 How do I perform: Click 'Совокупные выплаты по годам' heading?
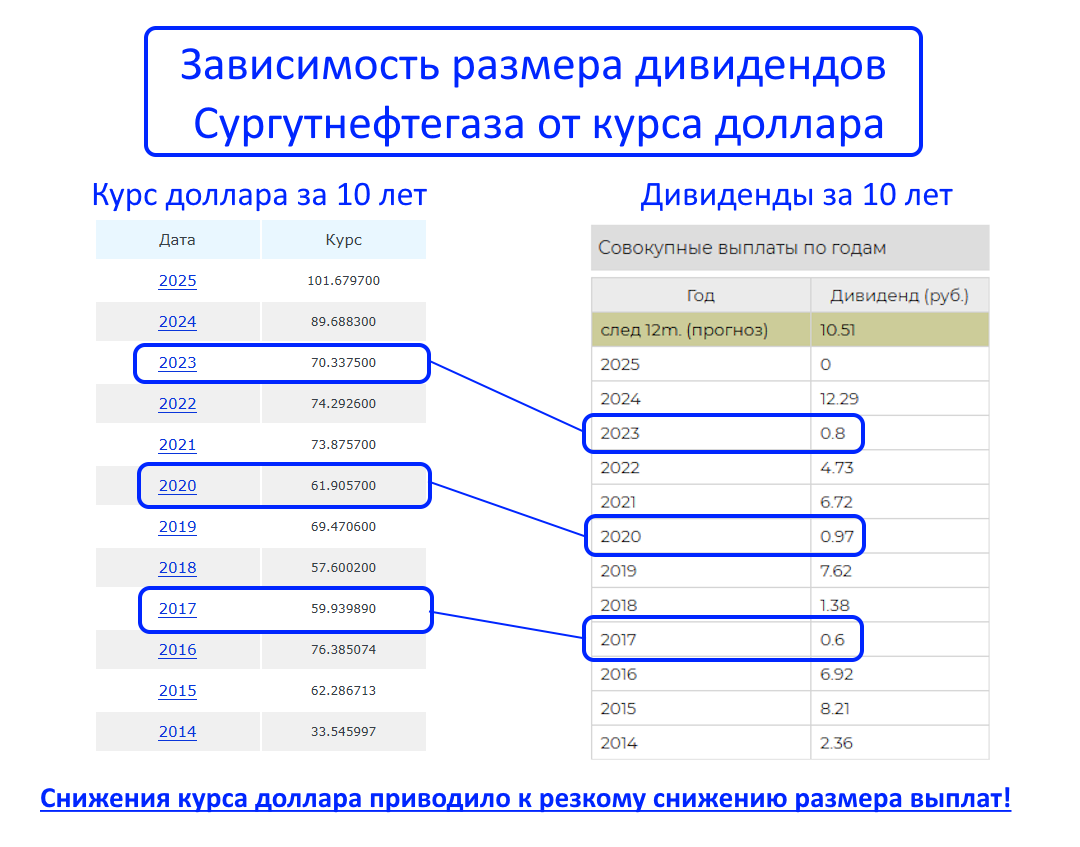[742, 248]
